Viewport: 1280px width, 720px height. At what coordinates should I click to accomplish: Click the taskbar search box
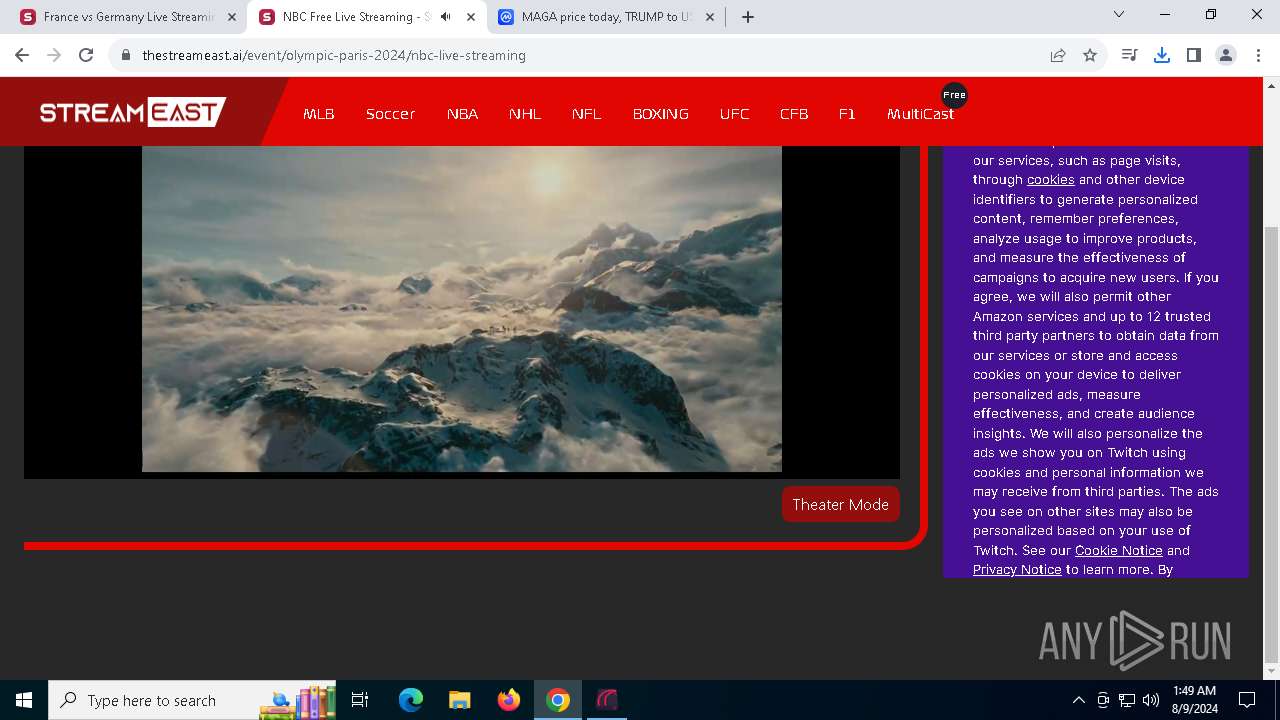194,700
